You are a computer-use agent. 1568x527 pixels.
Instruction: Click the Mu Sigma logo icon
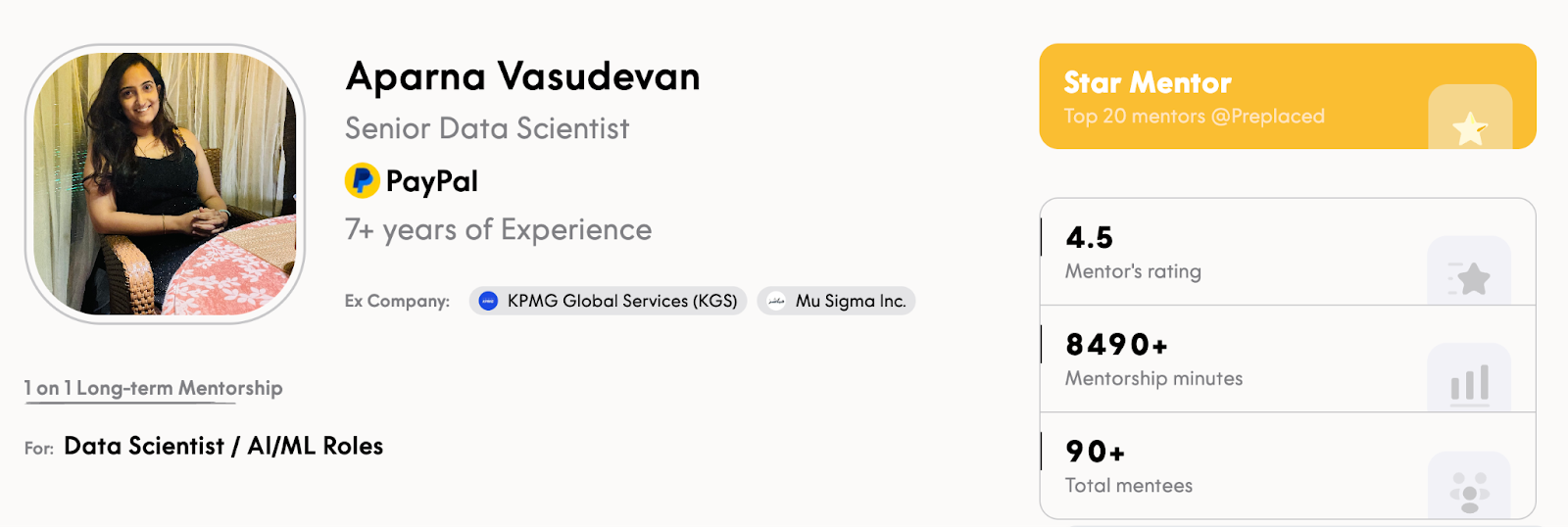click(776, 301)
